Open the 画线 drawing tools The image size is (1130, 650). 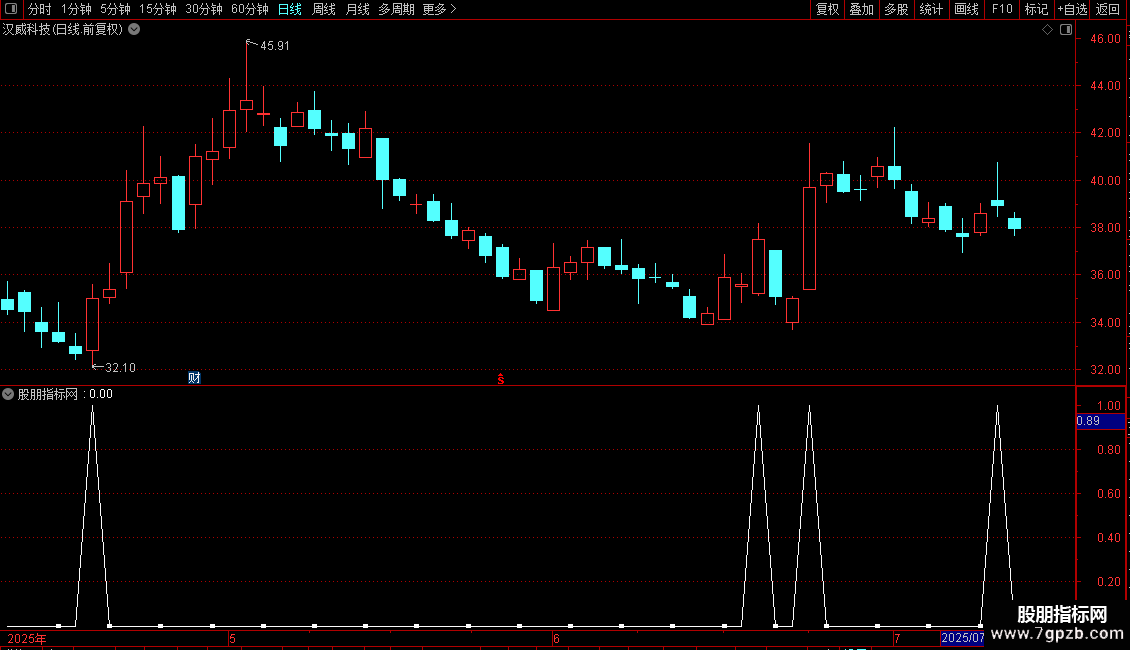click(x=966, y=9)
